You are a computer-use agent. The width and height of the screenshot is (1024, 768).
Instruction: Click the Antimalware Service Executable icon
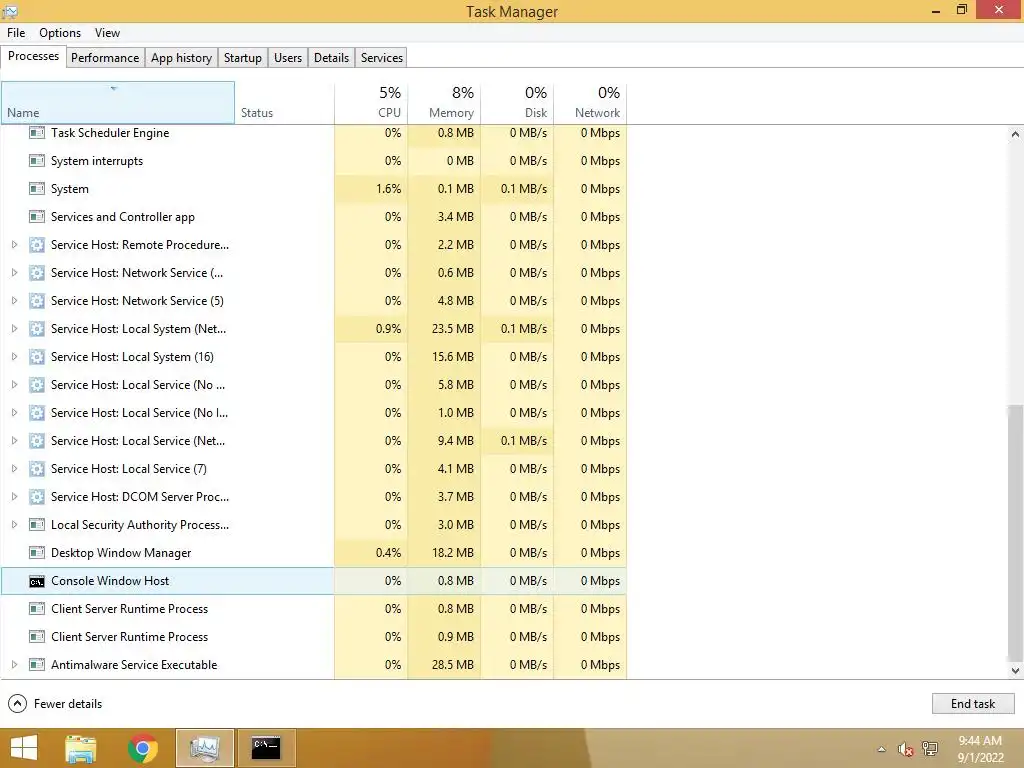pyautogui.click(x=37, y=665)
